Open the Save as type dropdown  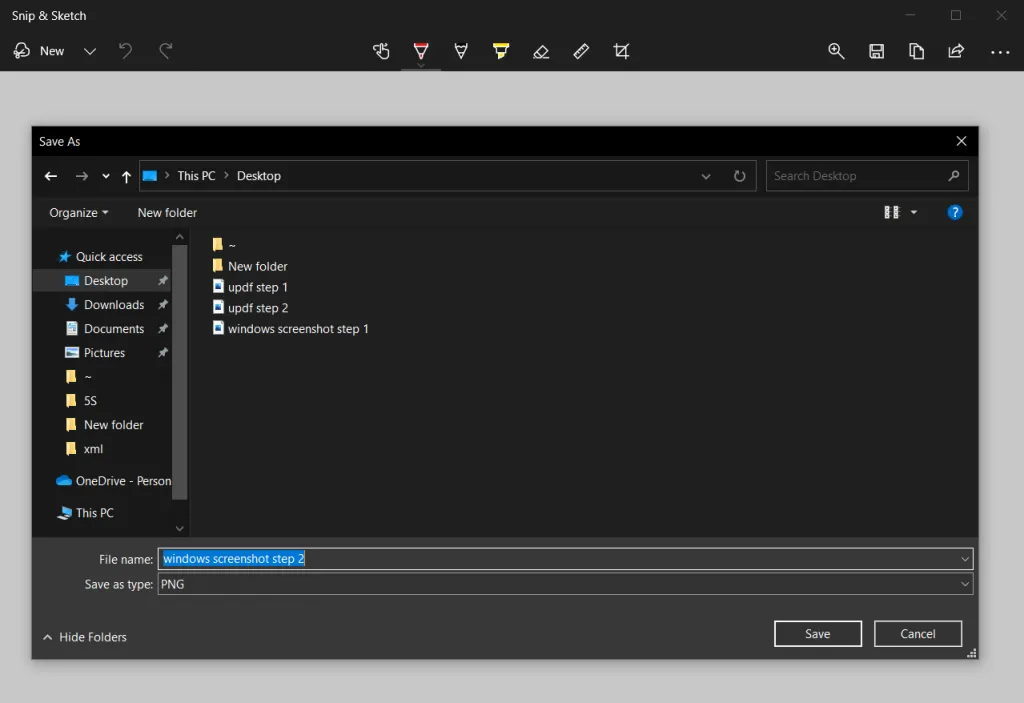click(964, 584)
